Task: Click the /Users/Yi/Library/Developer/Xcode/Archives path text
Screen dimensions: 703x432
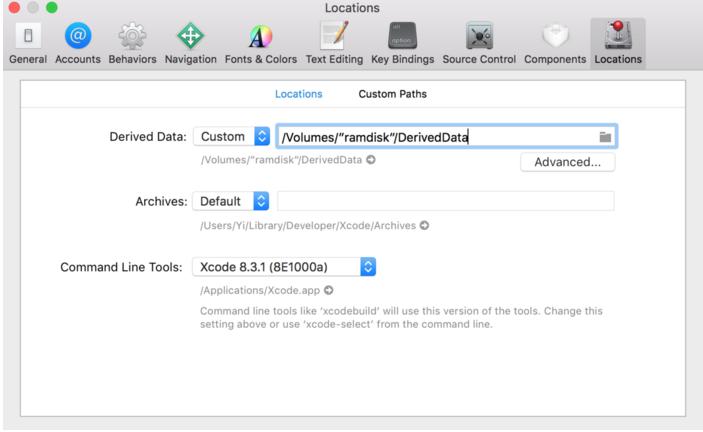Action: [x=308, y=225]
